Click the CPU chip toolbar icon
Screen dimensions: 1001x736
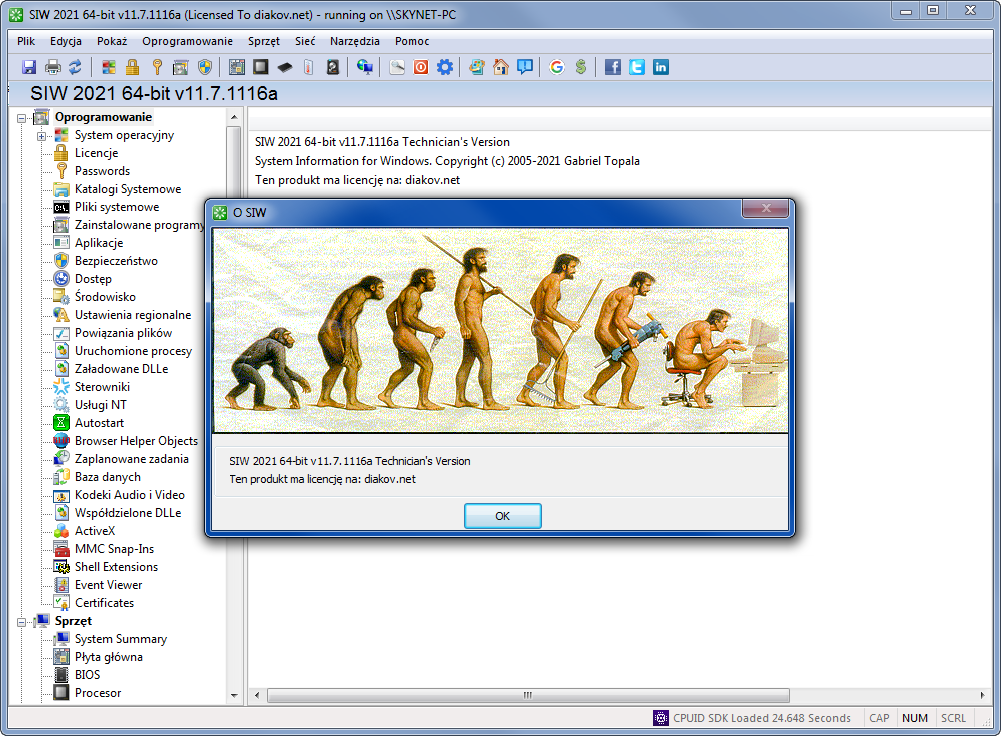click(x=260, y=67)
